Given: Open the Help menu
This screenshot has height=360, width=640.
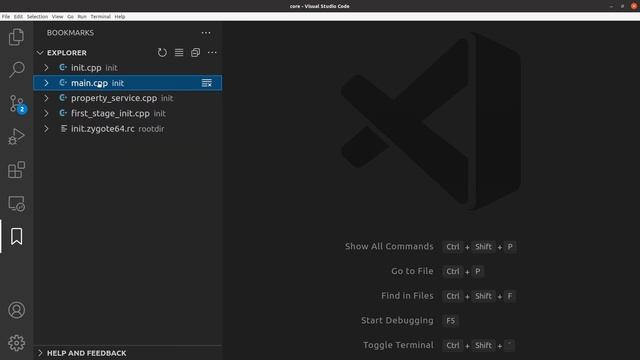Looking at the screenshot, I should pyautogui.click(x=120, y=17).
